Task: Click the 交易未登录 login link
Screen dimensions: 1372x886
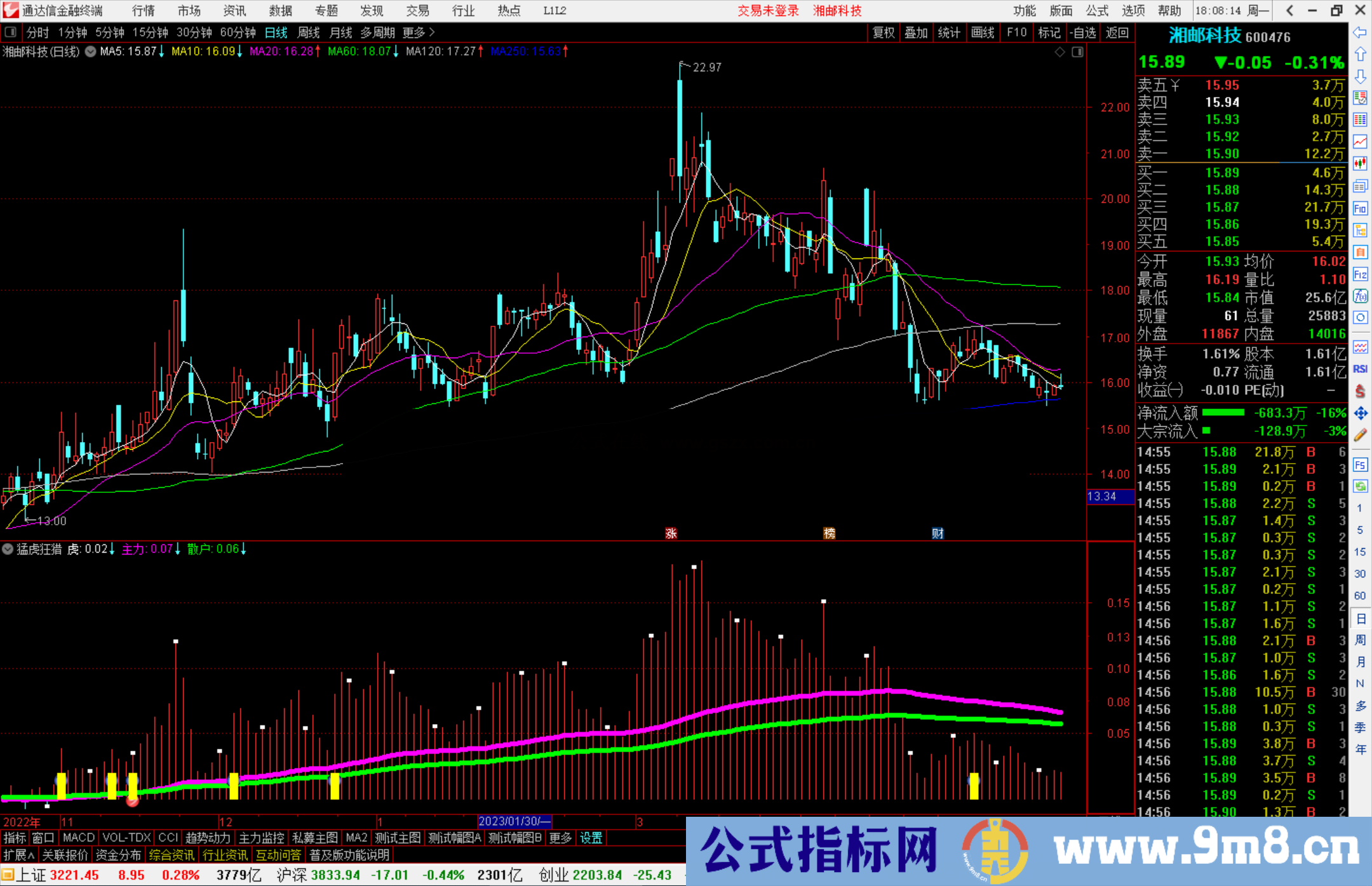Action: click(x=768, y=11)
